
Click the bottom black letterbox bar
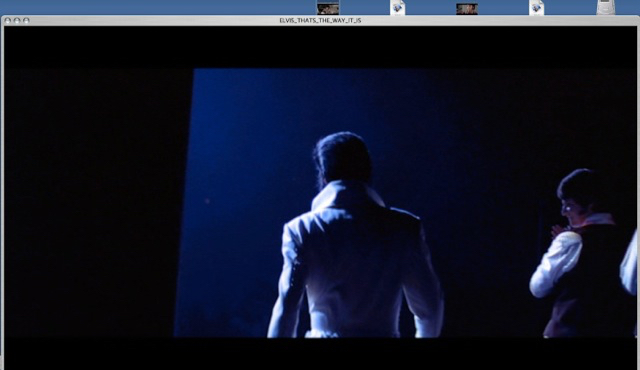(x=320, y=353)
